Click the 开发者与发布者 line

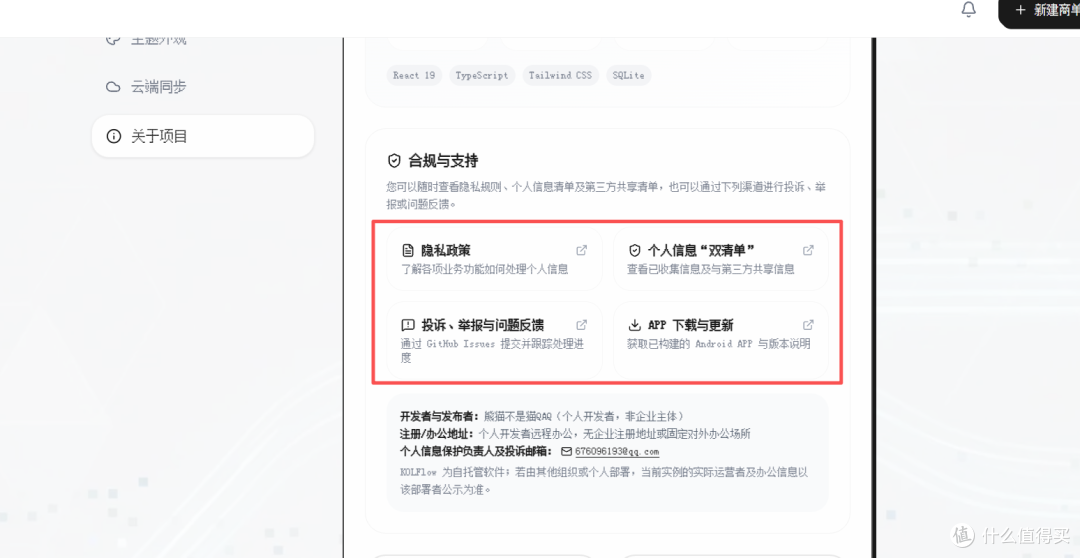542,416
